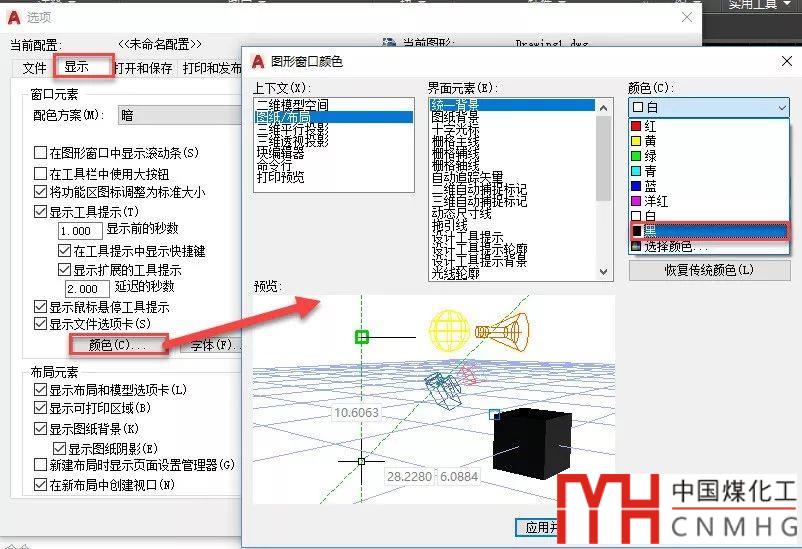Click down arrow of interface element list
The image size is (802, 549).
(604, 272)
